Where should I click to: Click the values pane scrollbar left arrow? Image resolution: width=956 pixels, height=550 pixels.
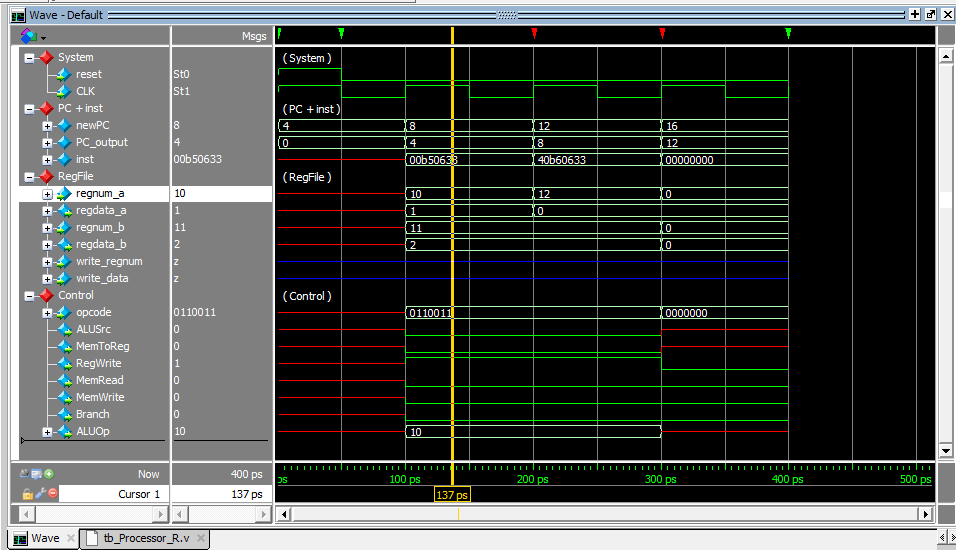click(x=180, y=515)
